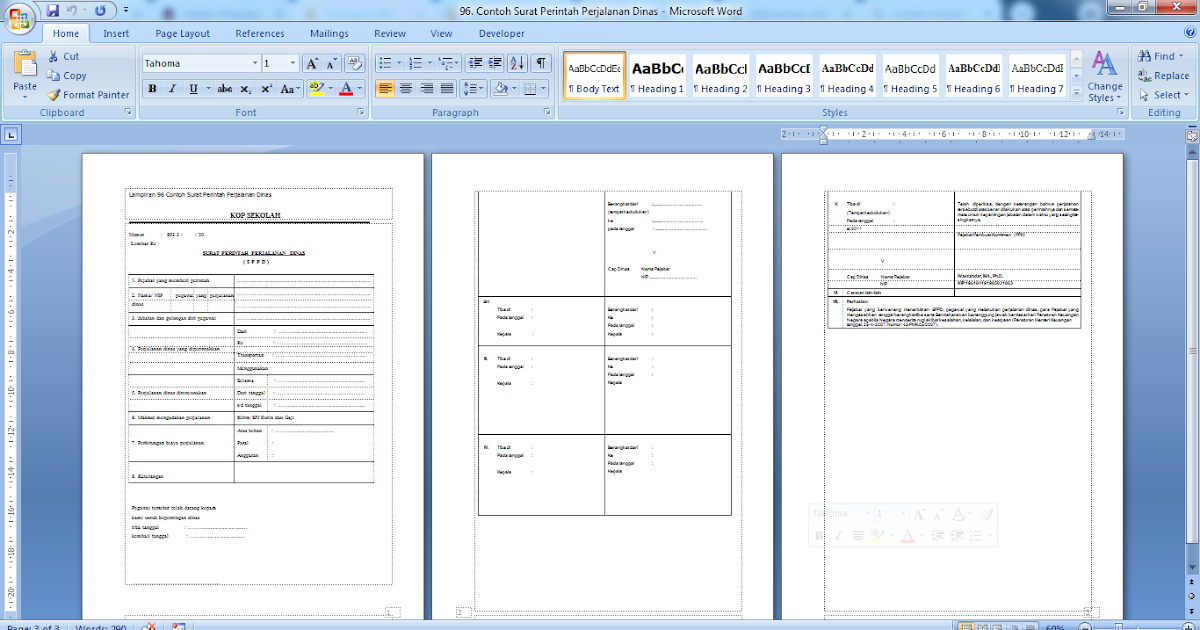
Task: Apply the Heading 7 style
Action: [x=1036, y=75]
